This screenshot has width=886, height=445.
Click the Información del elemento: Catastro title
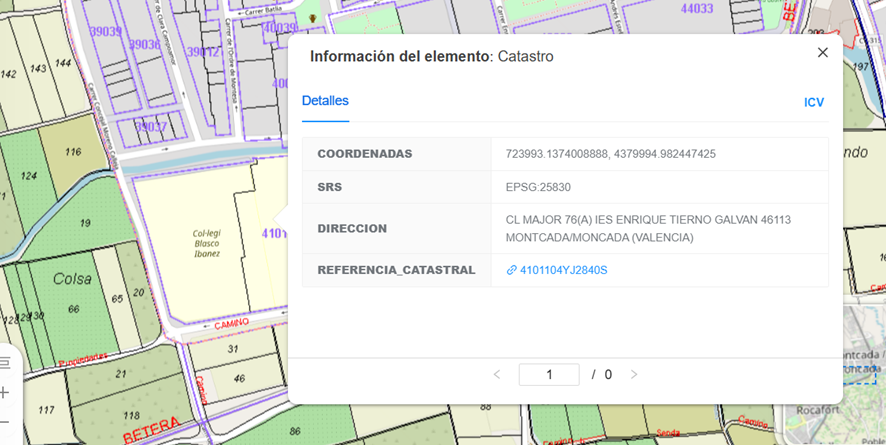(432, 56)
